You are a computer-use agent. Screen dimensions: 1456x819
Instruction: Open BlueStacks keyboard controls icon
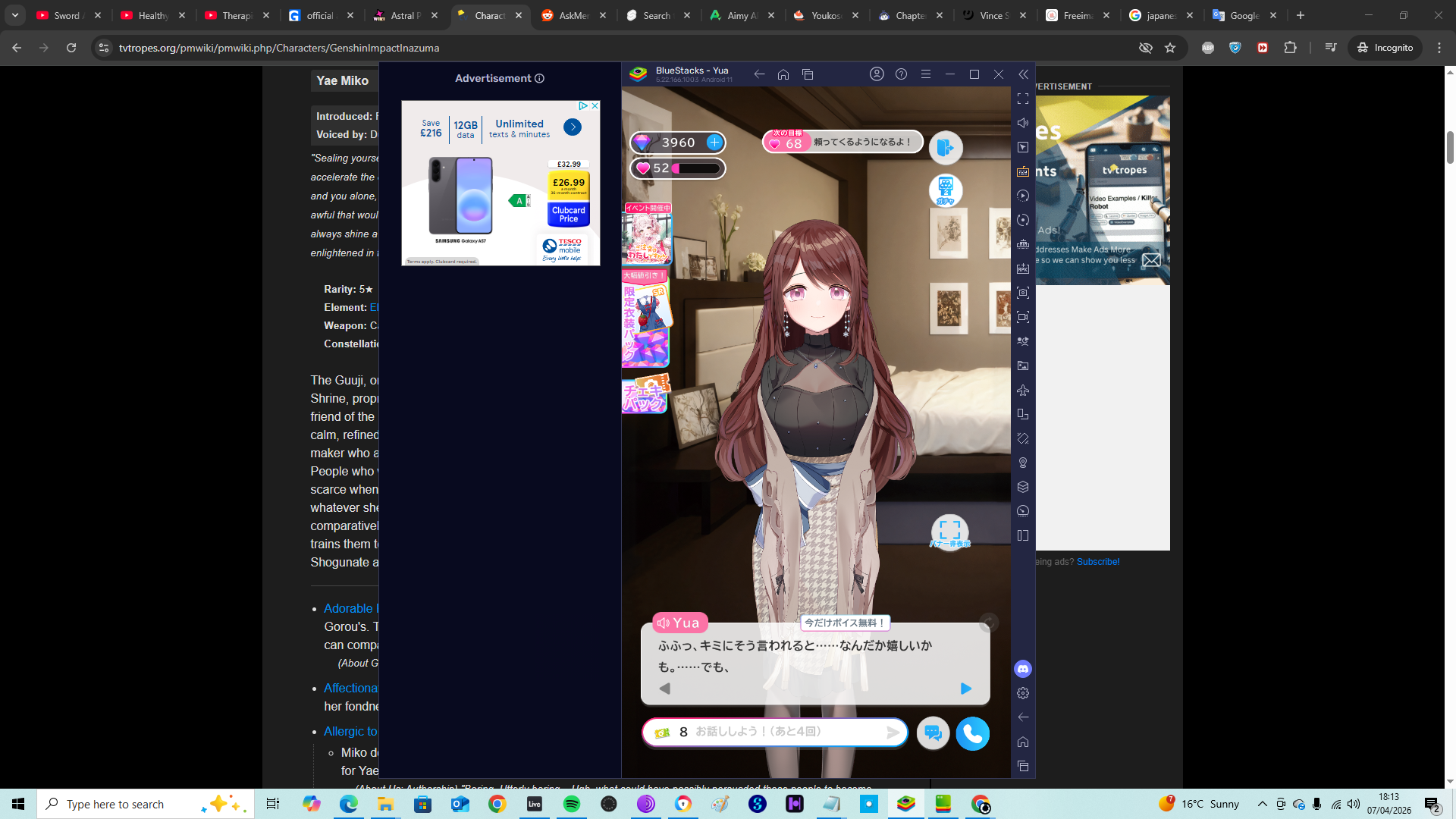[x=1023, y=171]
